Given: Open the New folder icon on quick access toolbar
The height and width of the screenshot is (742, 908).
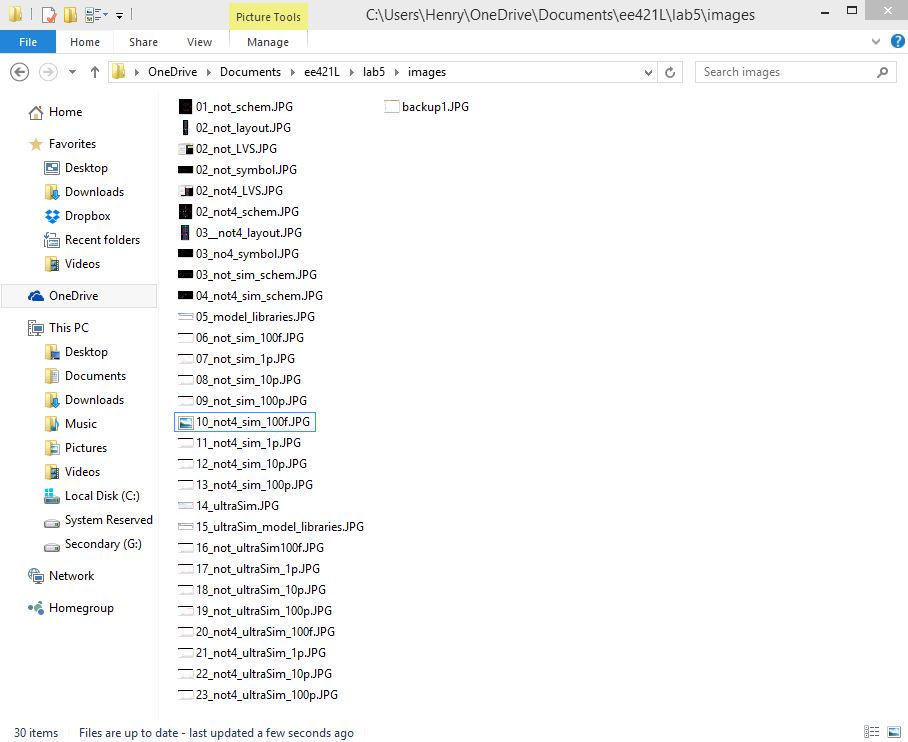Looking at the screenshot, I should coord(71,15).
